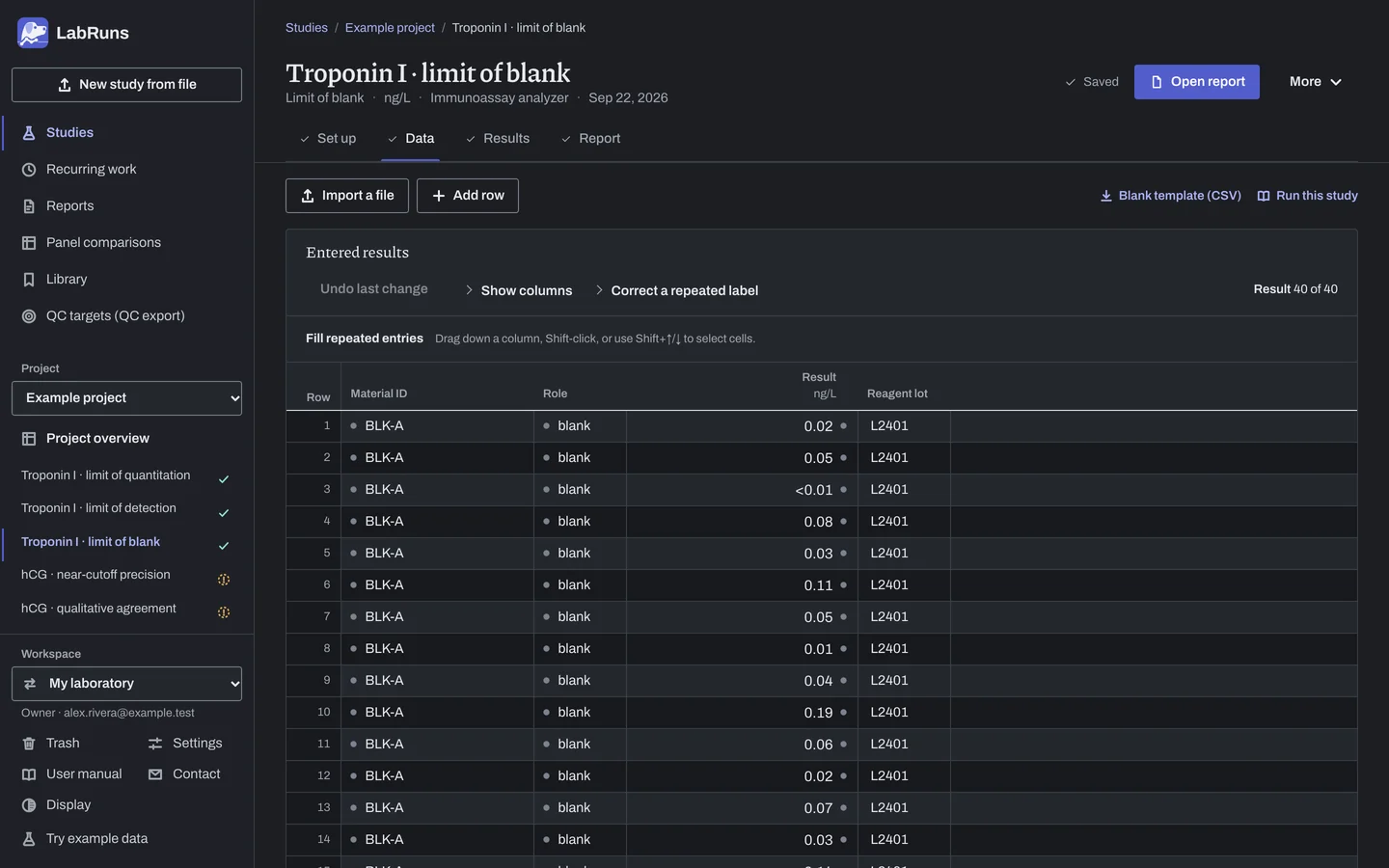
Task: Open Studies in the sidebar
Action: [126, 133]
